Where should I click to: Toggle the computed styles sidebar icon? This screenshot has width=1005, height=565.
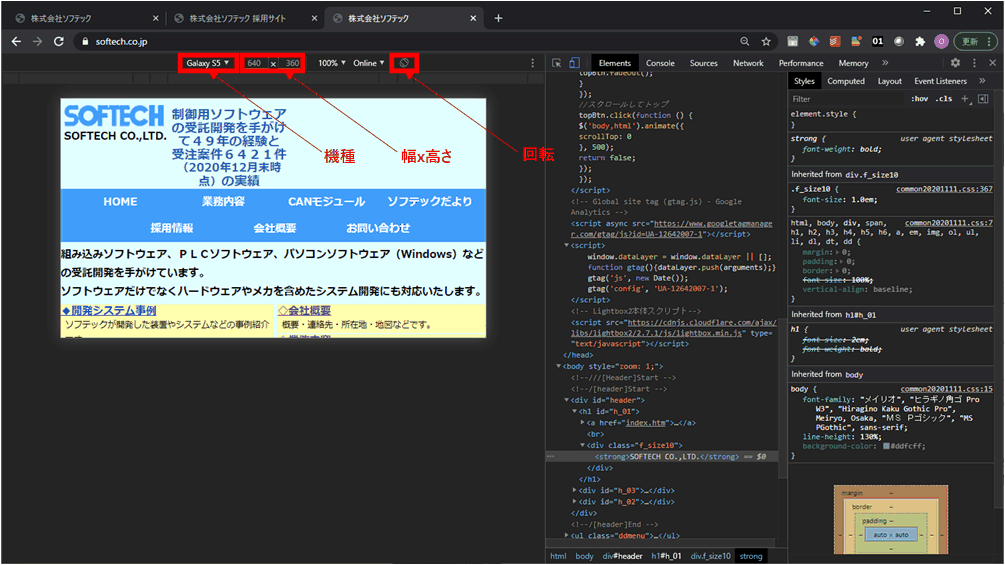tap(983, 99)
